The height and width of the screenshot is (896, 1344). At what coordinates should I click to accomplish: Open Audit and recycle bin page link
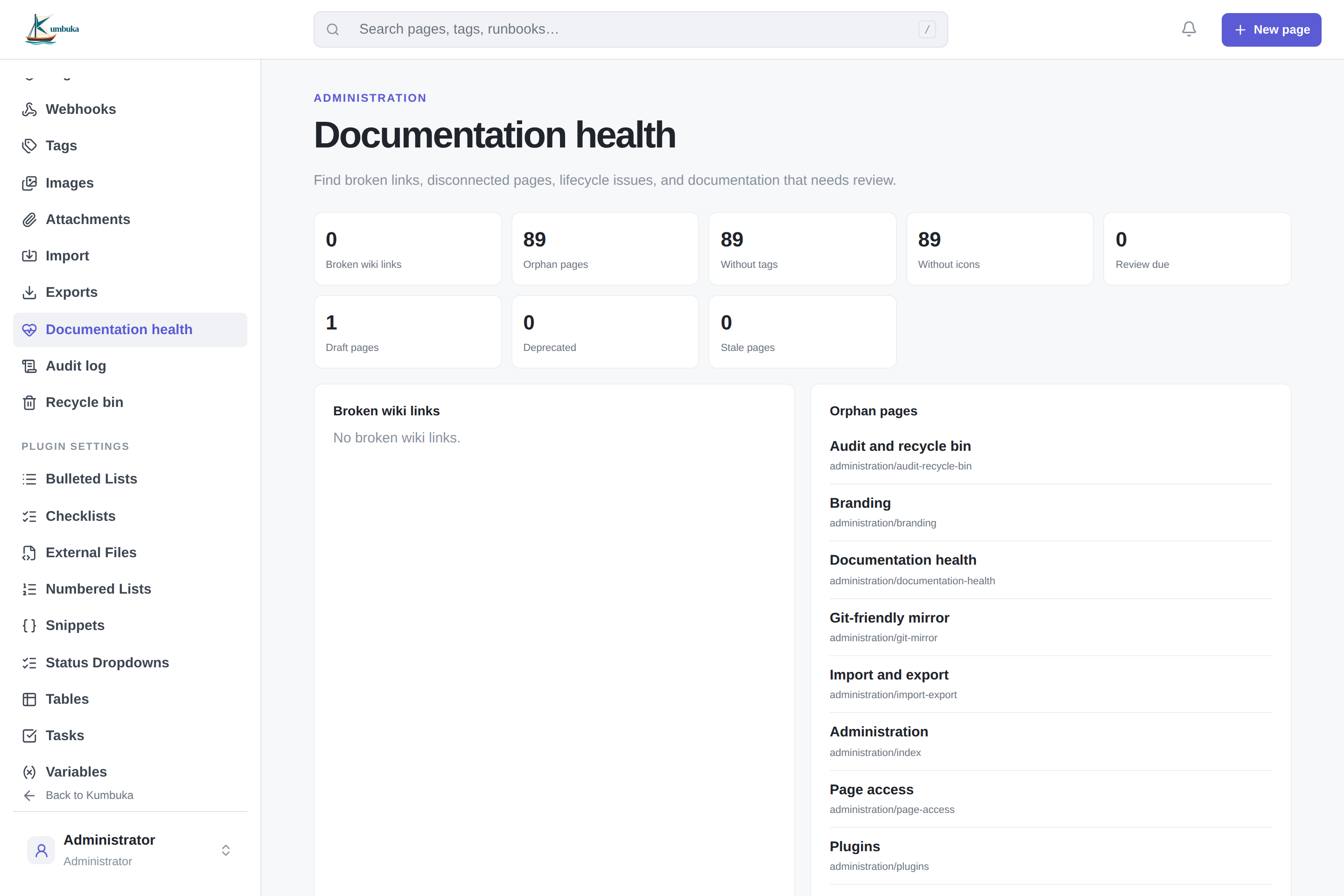pyautogui.click(x=900, y=446)
